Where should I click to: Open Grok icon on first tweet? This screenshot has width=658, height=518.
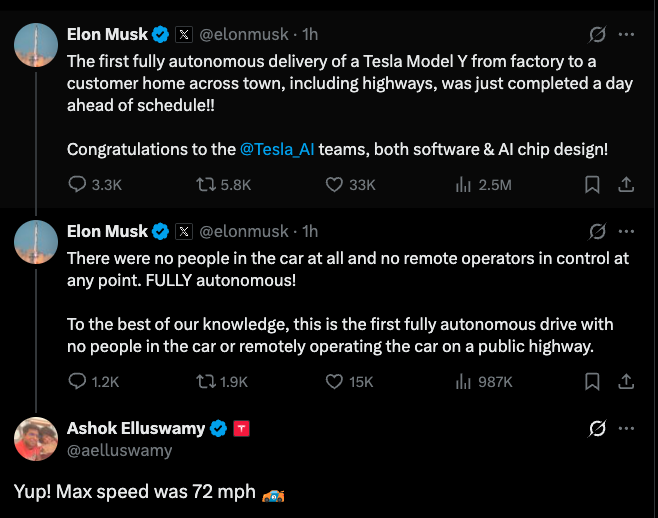[597, 34]
